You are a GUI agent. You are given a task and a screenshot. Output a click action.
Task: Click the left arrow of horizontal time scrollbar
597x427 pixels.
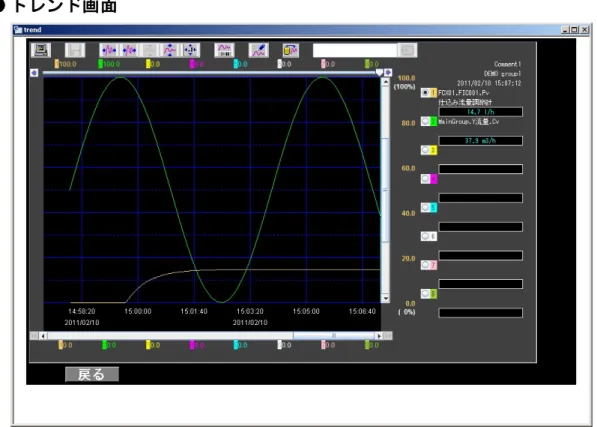click(x=43, y=336)
